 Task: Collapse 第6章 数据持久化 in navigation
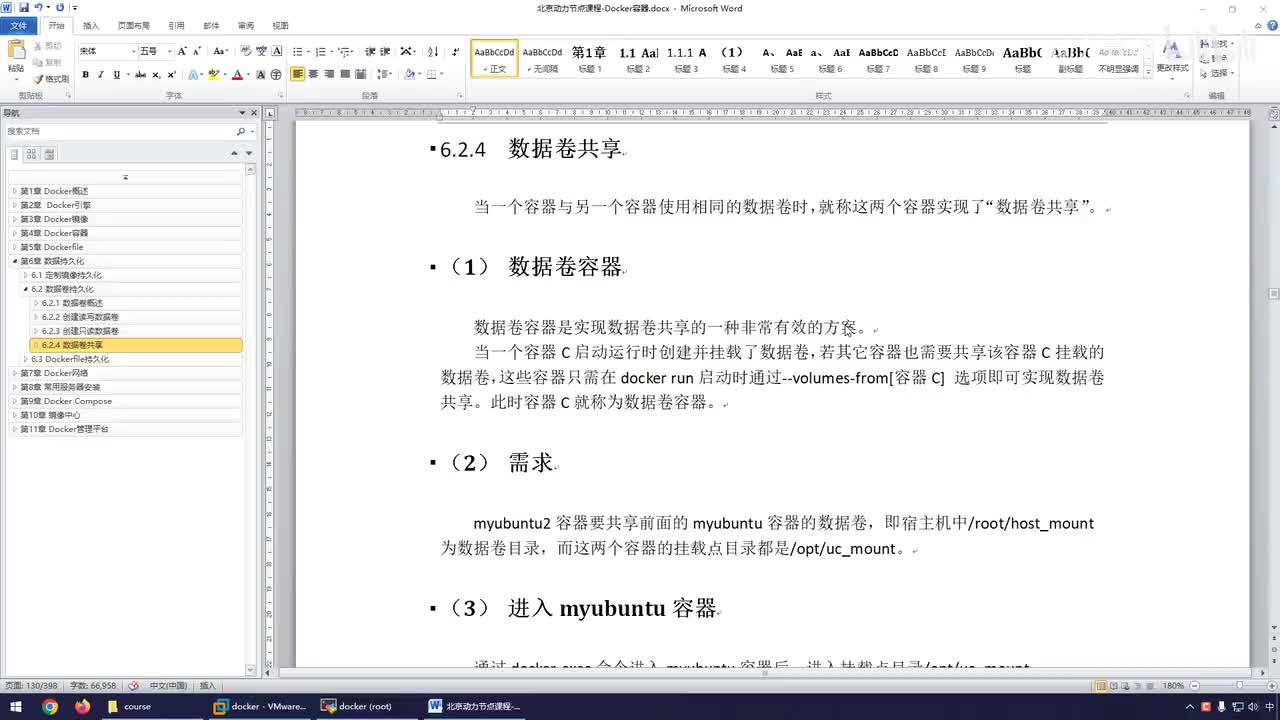pyautogui.click(x=14, y=261)
